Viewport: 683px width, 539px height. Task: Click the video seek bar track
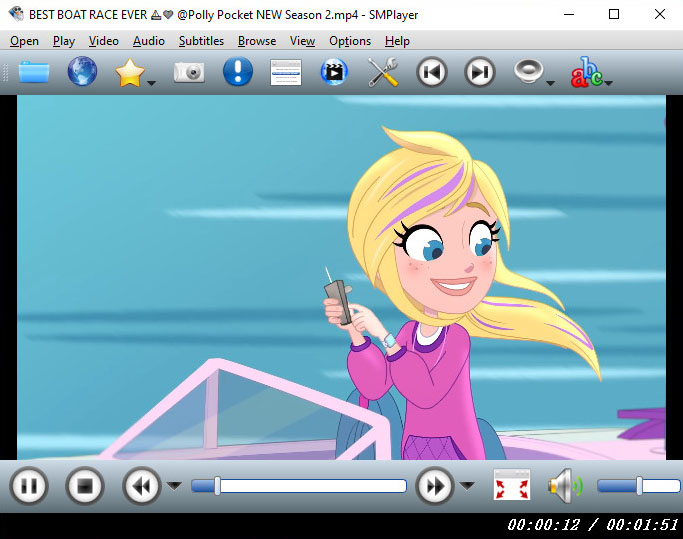[299, 486]
